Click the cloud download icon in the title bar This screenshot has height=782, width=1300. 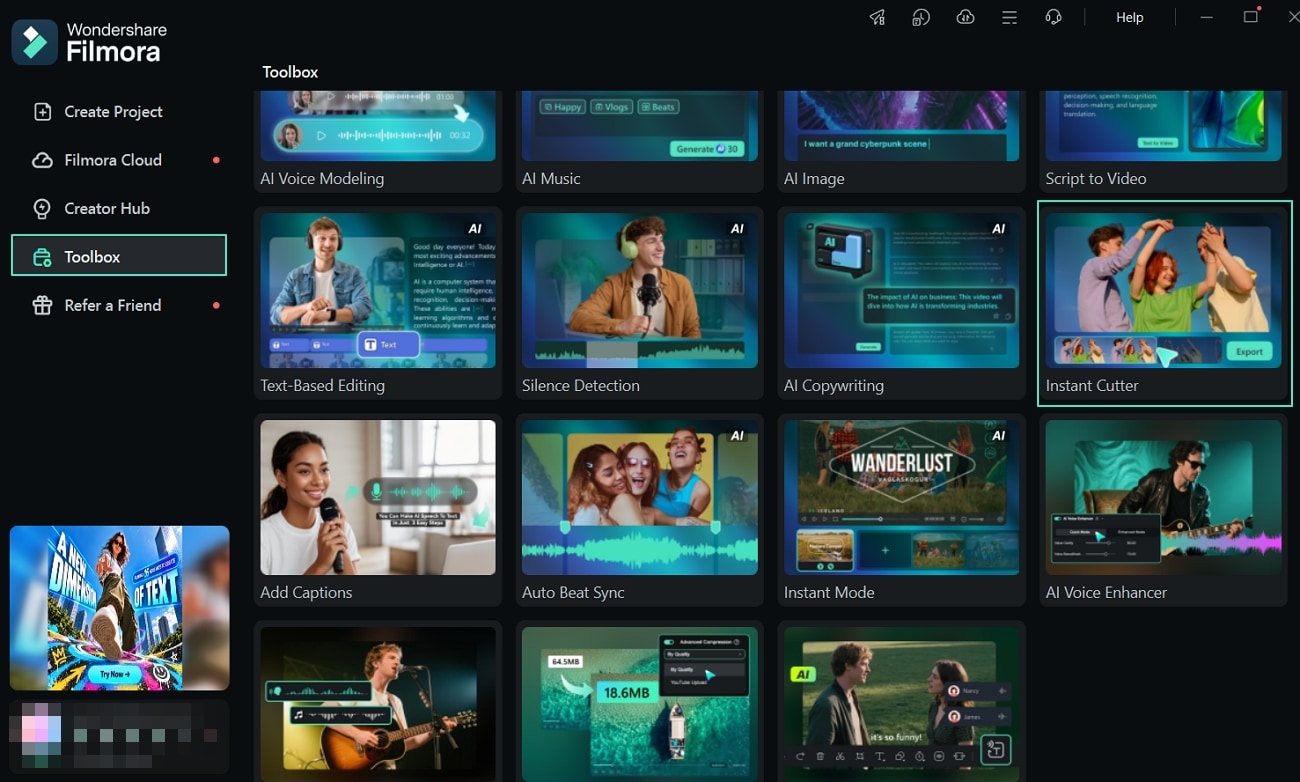click(x=965, y=18)
